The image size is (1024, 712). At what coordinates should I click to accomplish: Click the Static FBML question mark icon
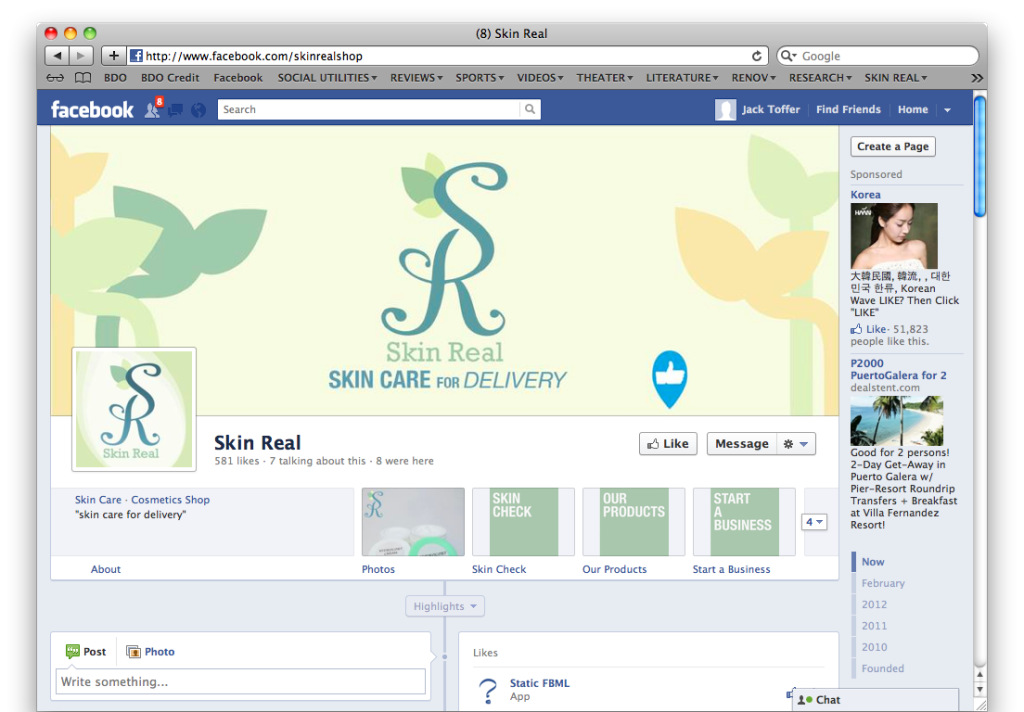click(x=488, y=690)
